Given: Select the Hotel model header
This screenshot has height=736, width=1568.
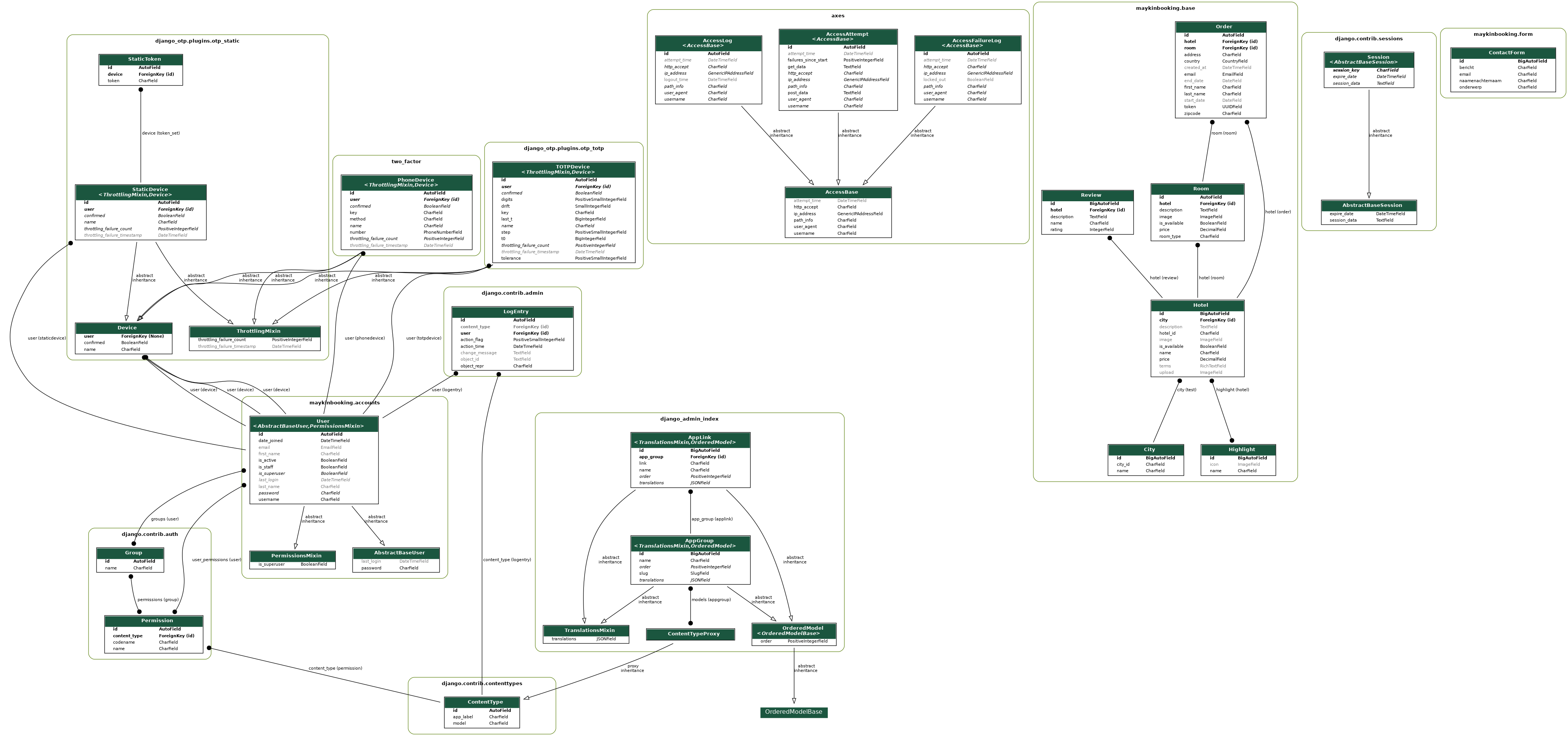Looking at the screenshot, I should (x=1197, y=306).
